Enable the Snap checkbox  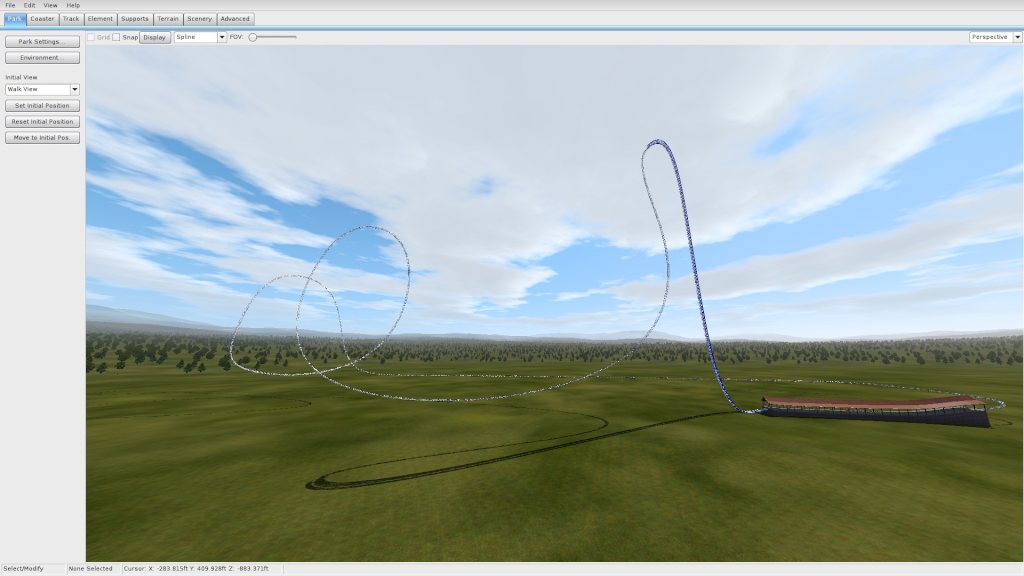coord(116,37)
